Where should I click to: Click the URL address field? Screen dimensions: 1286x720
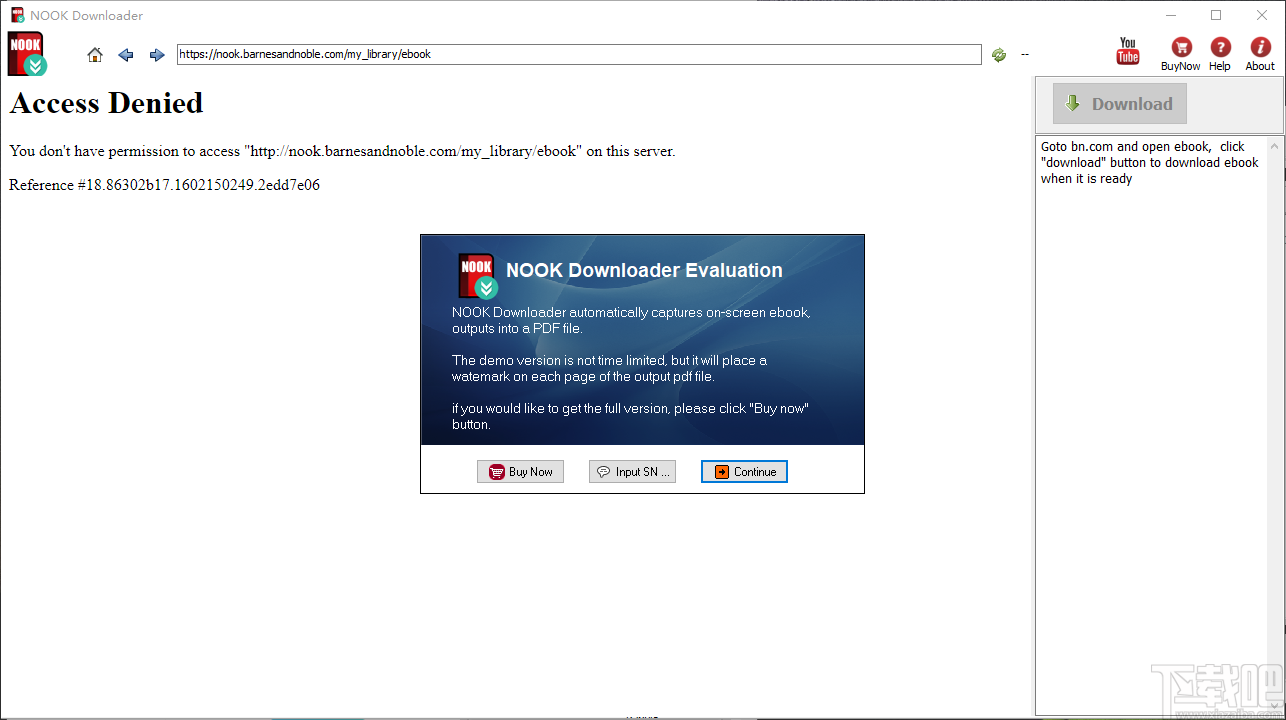pos(579,55)
